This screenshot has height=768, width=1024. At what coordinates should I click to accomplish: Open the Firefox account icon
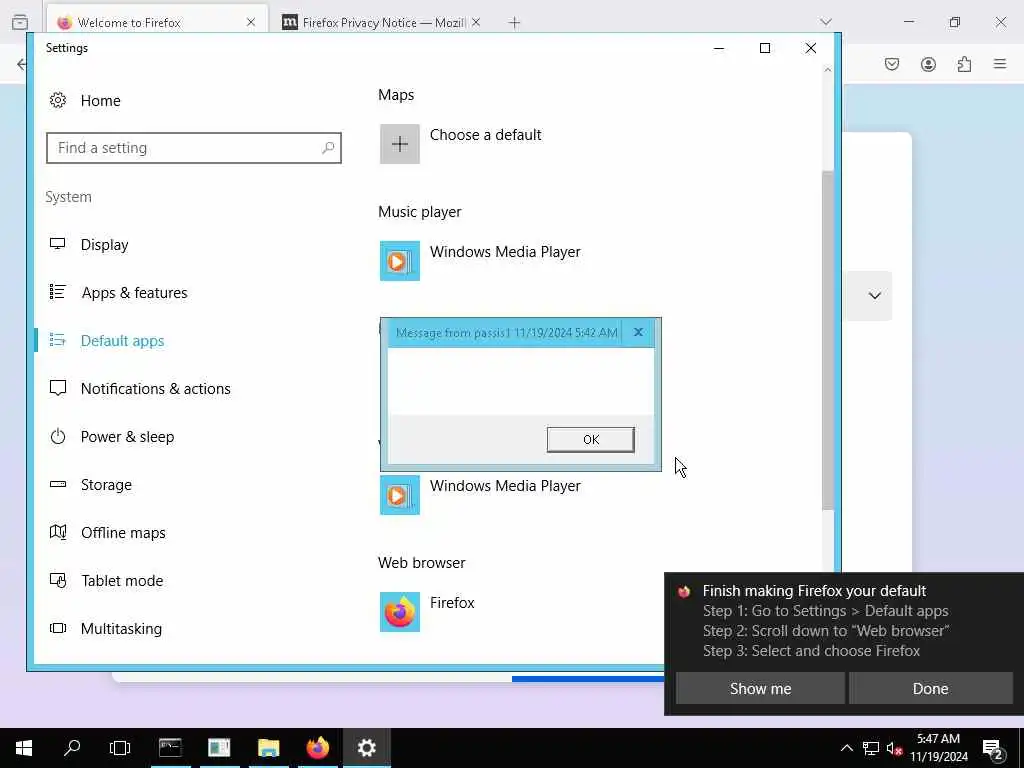point(928,64)
